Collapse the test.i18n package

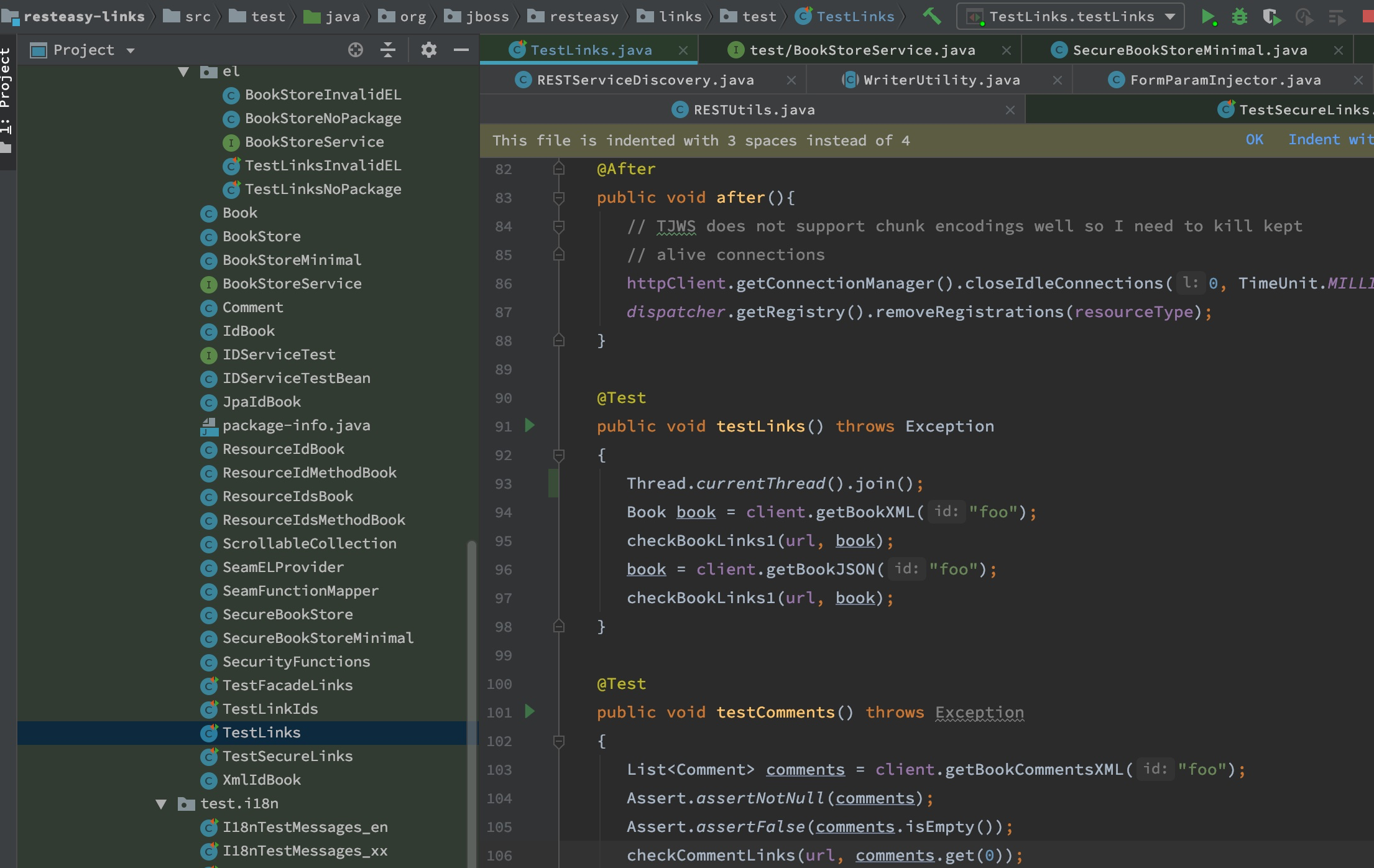coord(161,804)
